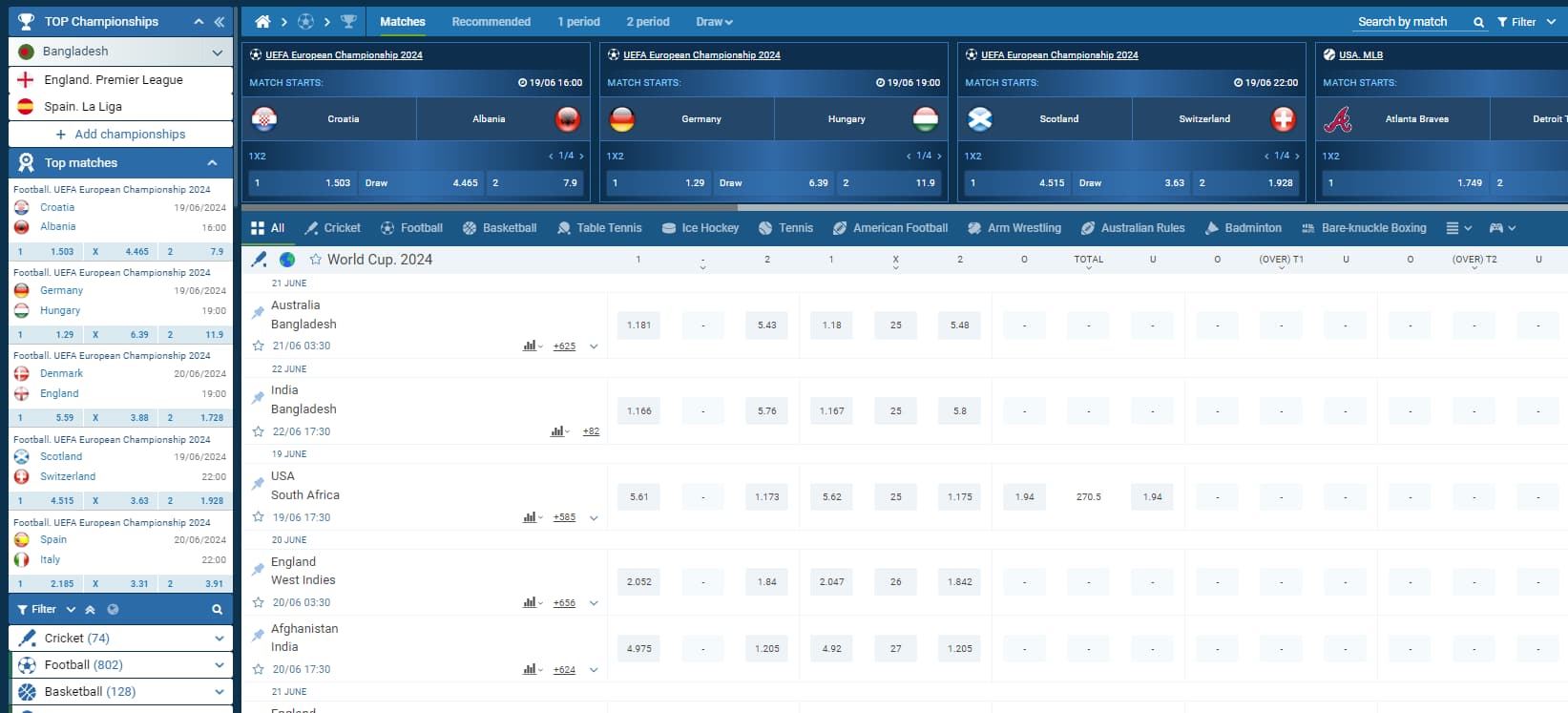Go to previous market on Scotland card 1/4
Viewport: 1568px width, 713px height.
[1266, 156]
